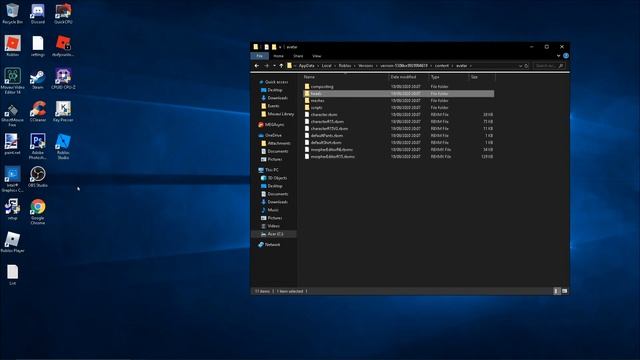Viewport: 640px width, 360px height.
Task: Open paint.net from the desktop
Action: [12, 144]
